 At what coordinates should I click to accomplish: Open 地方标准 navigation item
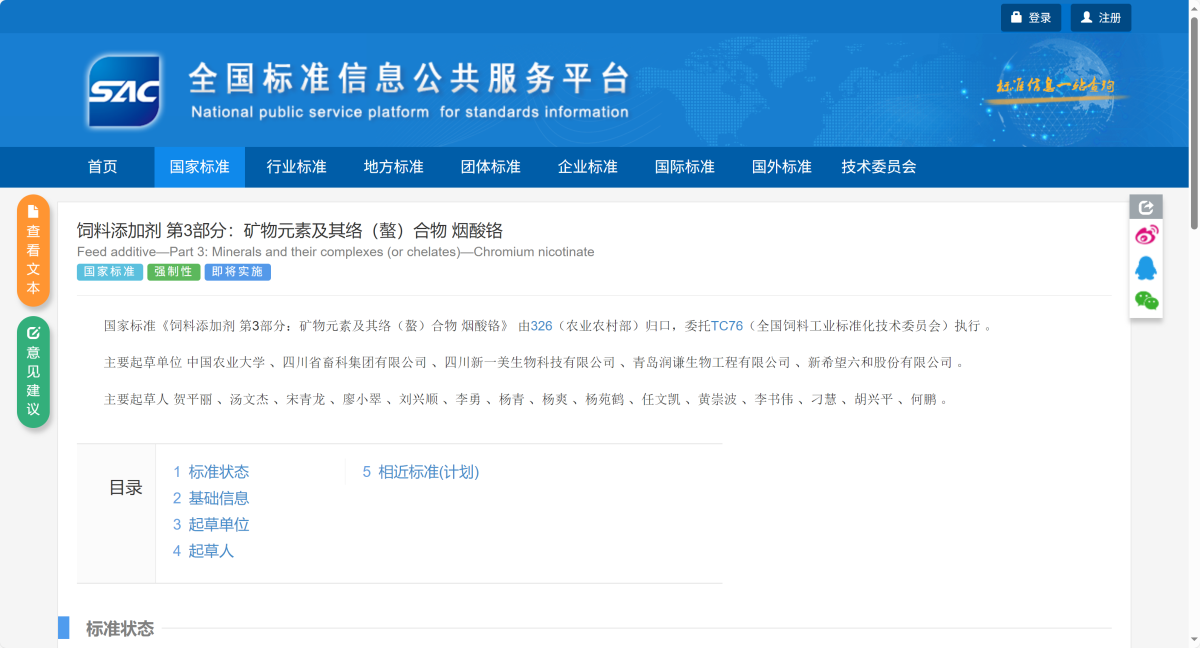pos(393,167)
